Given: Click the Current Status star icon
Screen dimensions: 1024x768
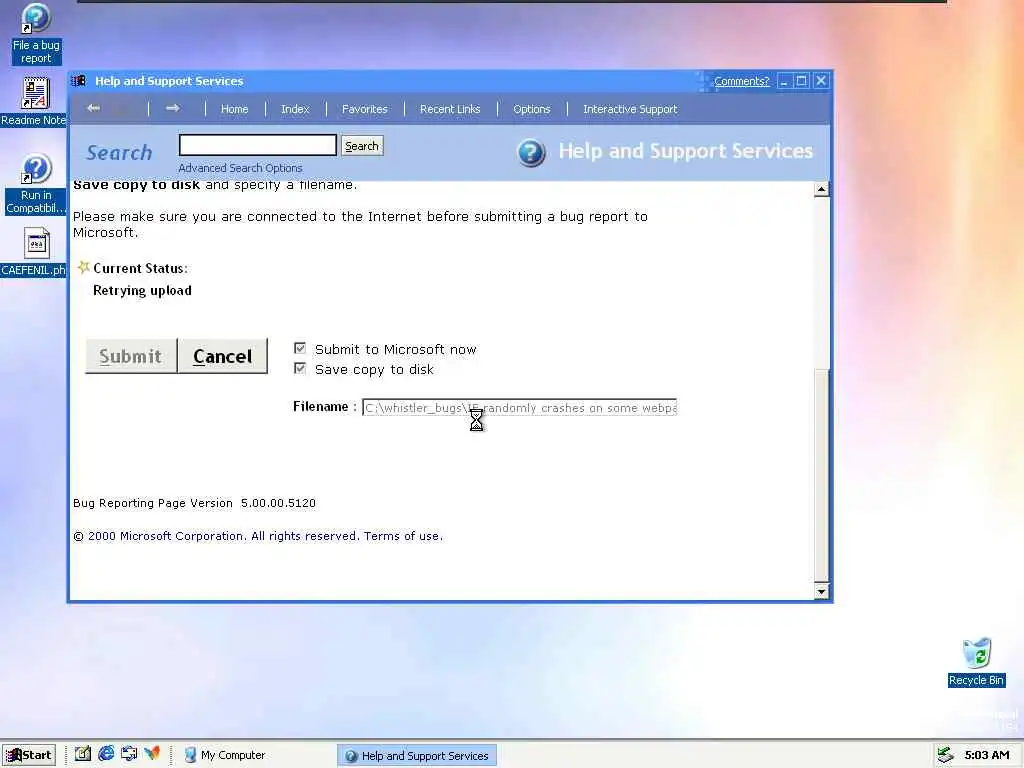Looking at the screenshot, I should (x=83, y=267).
